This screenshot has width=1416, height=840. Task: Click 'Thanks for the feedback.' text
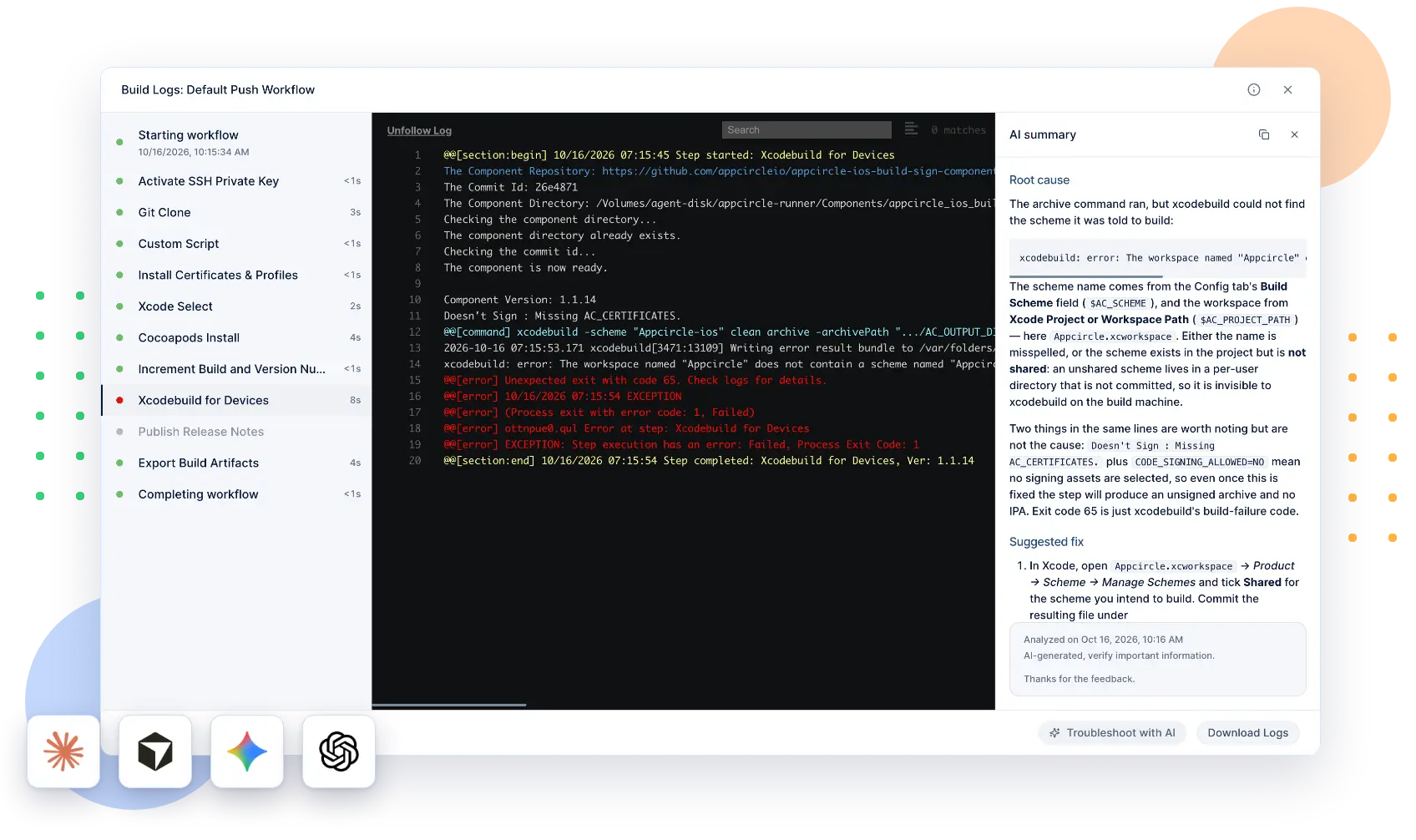tap(1079, 679)
